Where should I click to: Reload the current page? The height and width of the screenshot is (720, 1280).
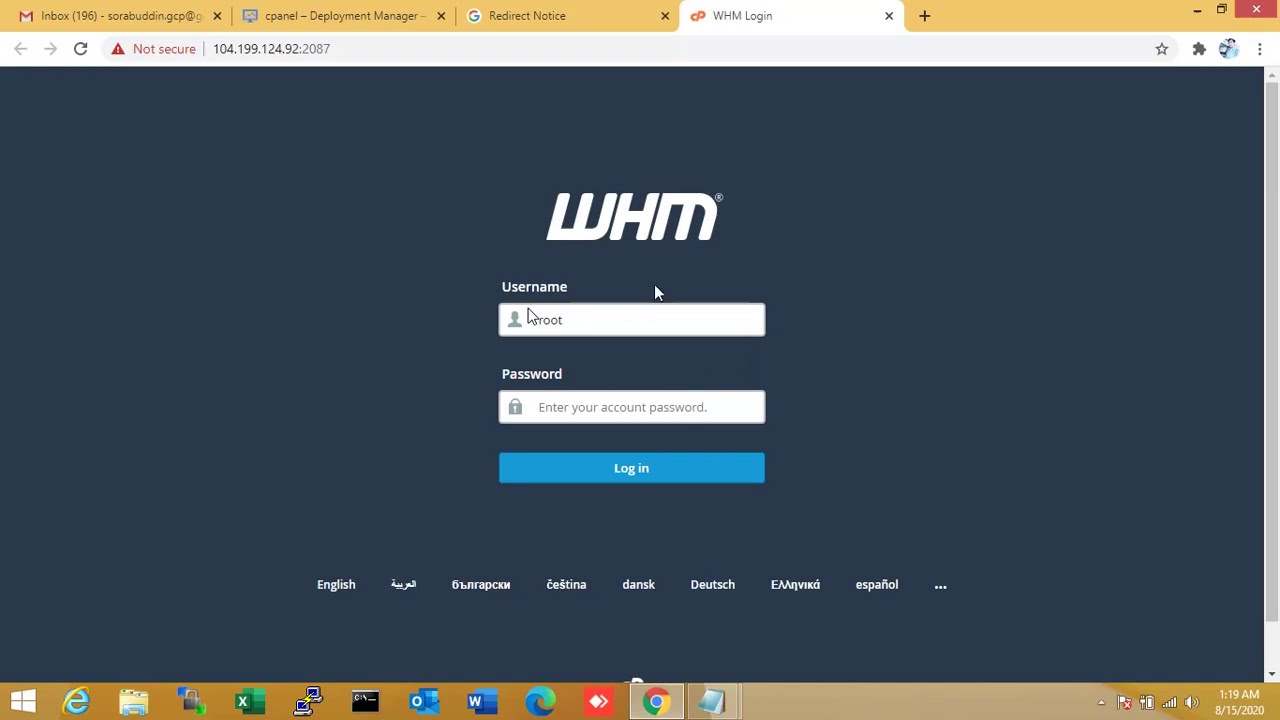pos(81,49)
